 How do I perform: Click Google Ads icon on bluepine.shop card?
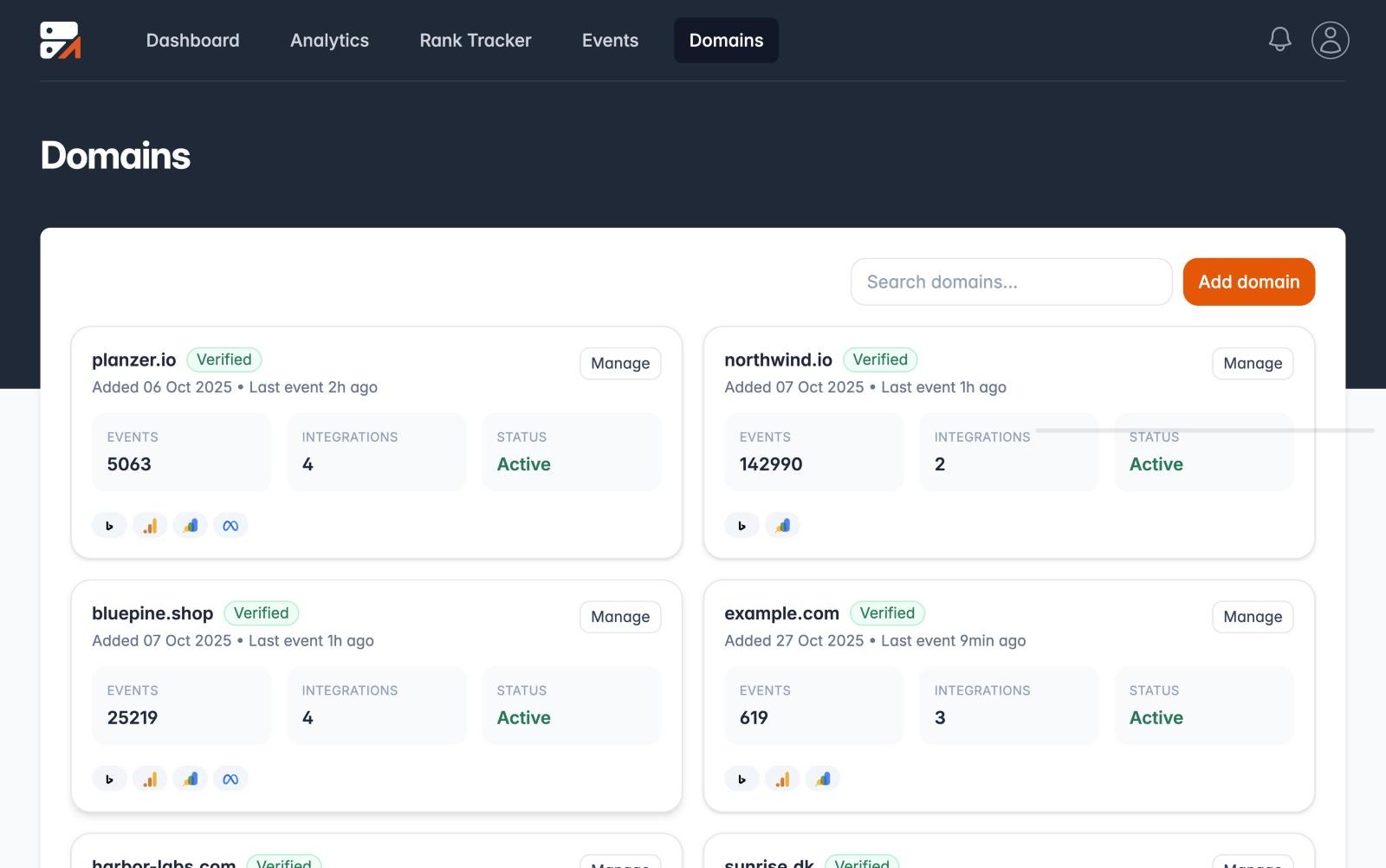191,779
